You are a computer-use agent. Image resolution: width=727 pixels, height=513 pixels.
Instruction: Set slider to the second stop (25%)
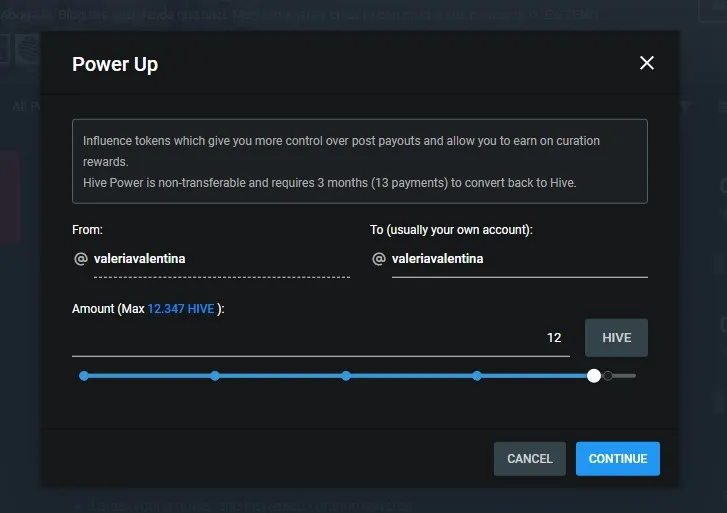click(x=215, y=376)
